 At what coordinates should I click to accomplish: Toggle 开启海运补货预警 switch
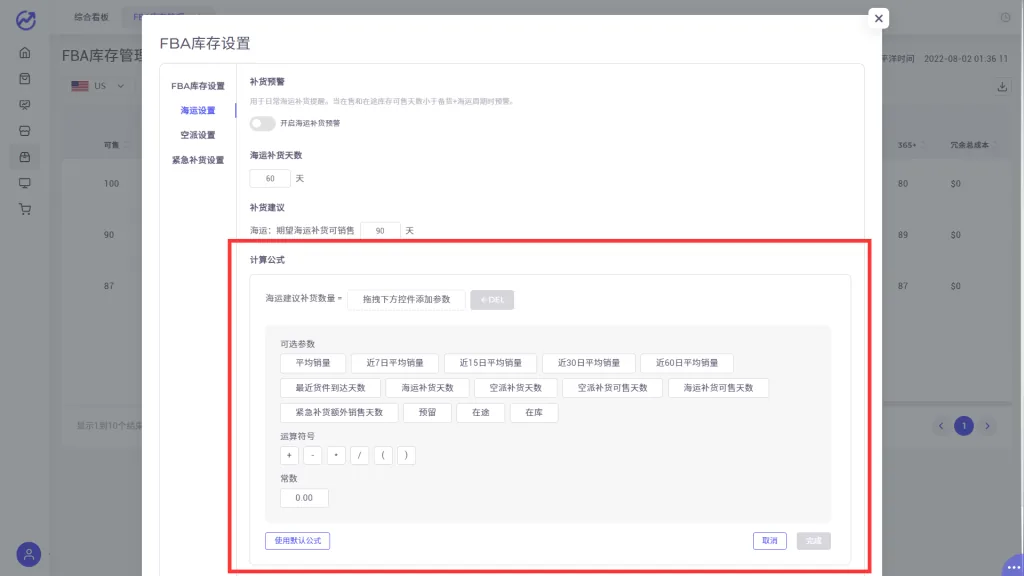click(262, 123)
